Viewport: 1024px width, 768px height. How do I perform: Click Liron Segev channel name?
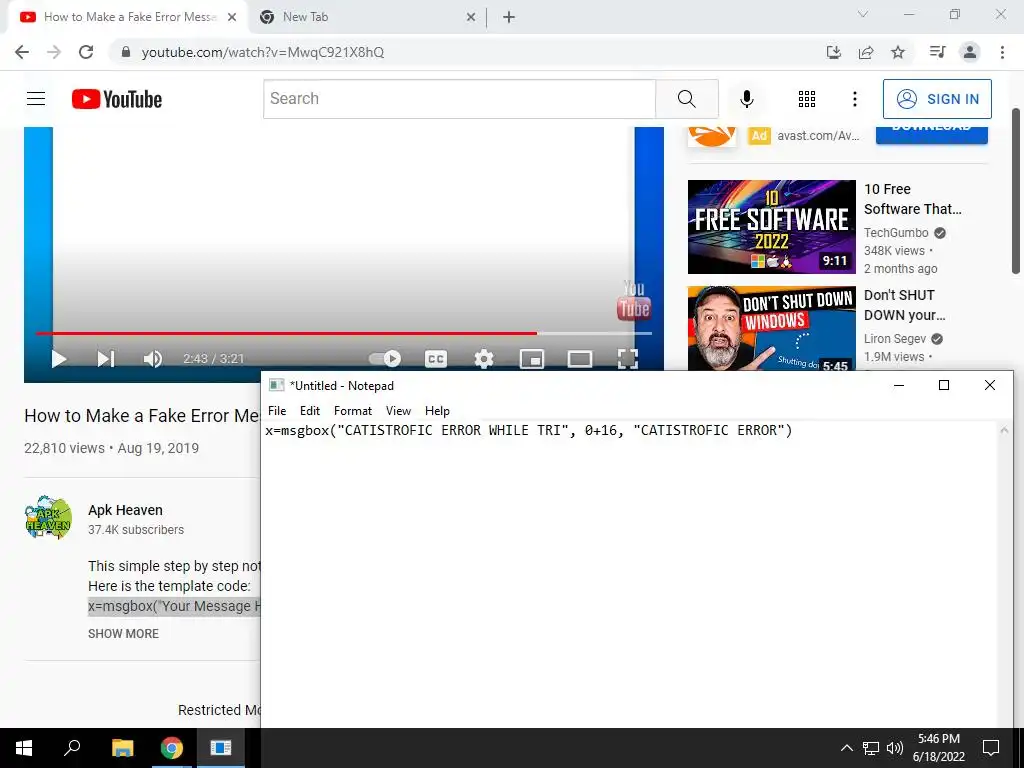(895, 338)
